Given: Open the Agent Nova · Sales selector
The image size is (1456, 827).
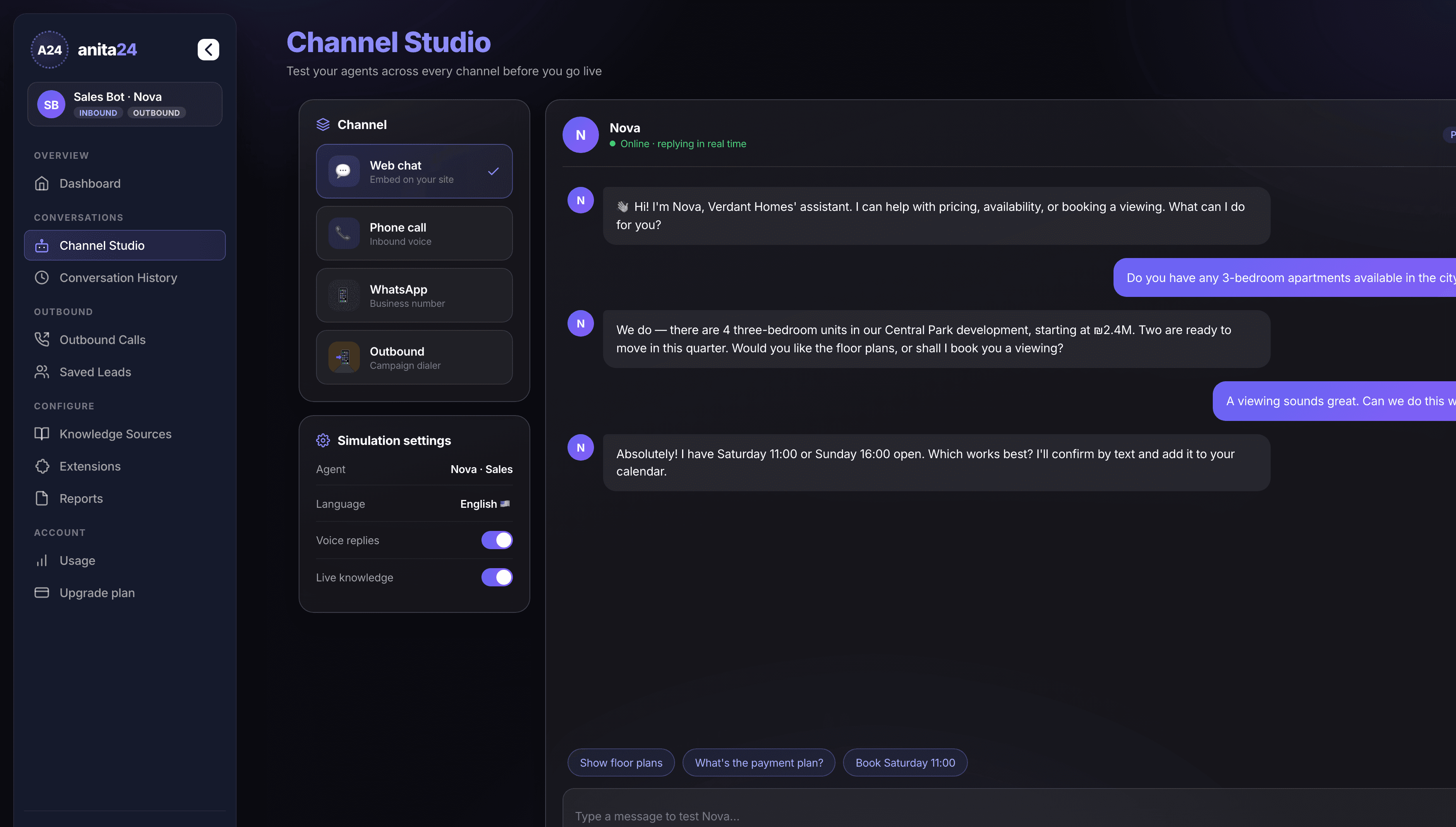Looking at the screenshot, I should [481, 469].
